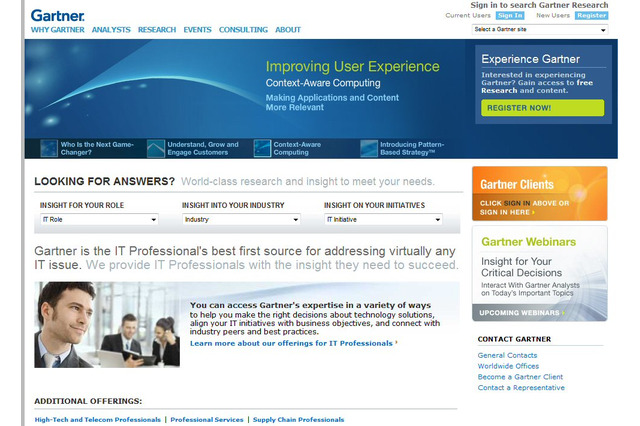Open the Worldwide Offices link
The image size is (640, 426).
pos(508,366)
